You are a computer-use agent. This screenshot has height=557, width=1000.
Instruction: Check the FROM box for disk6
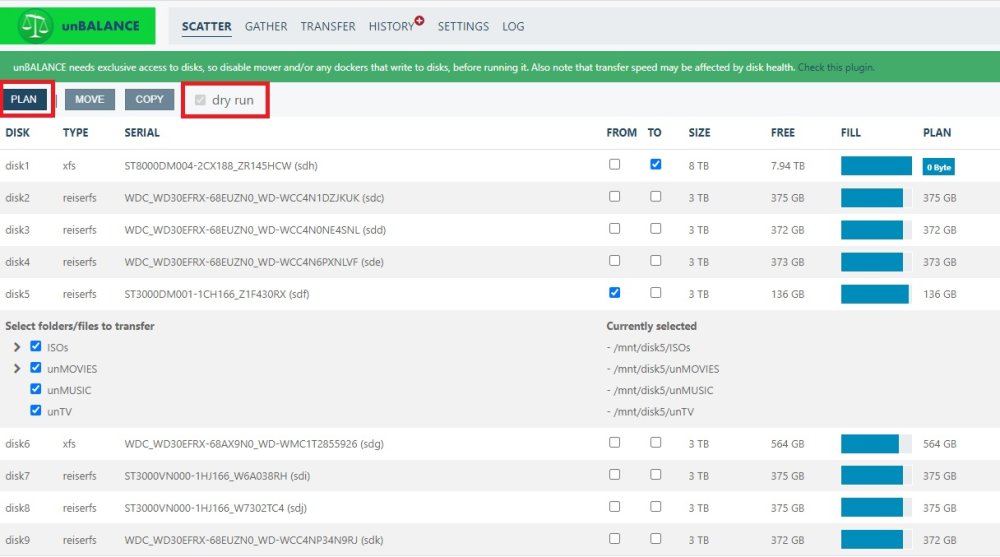[x=614, y=442]
